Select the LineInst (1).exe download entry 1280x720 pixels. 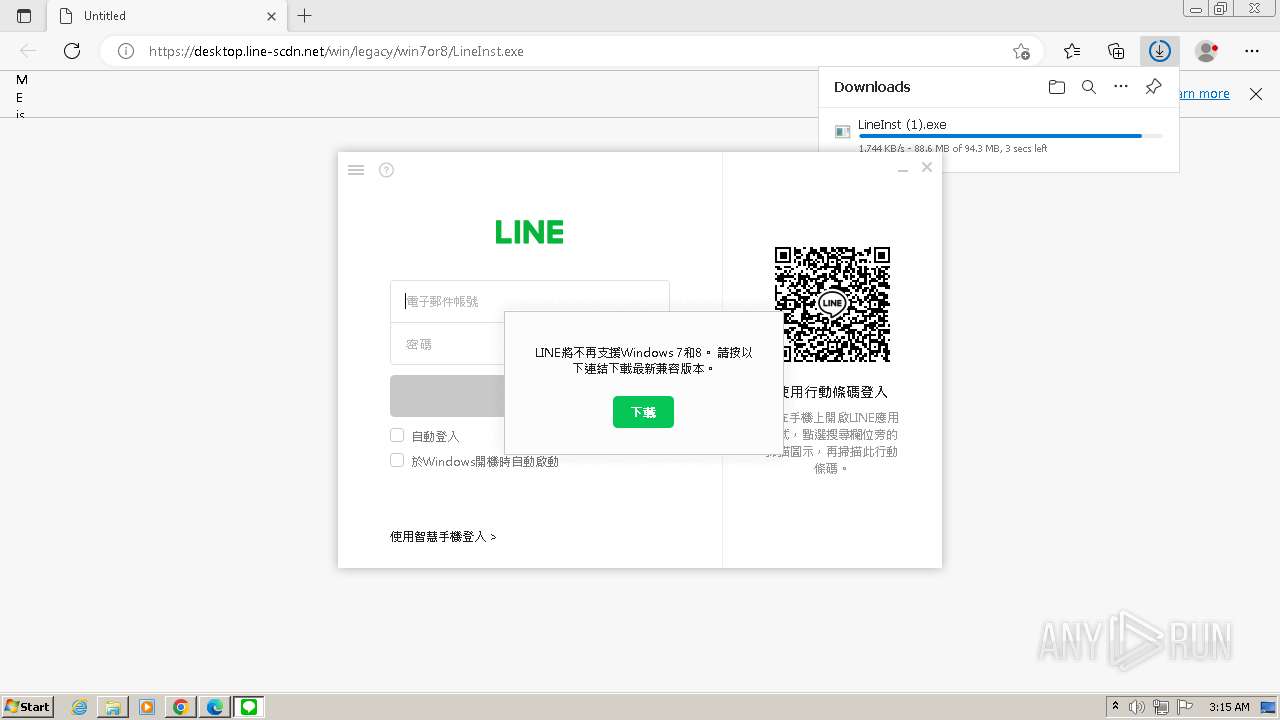999,136
